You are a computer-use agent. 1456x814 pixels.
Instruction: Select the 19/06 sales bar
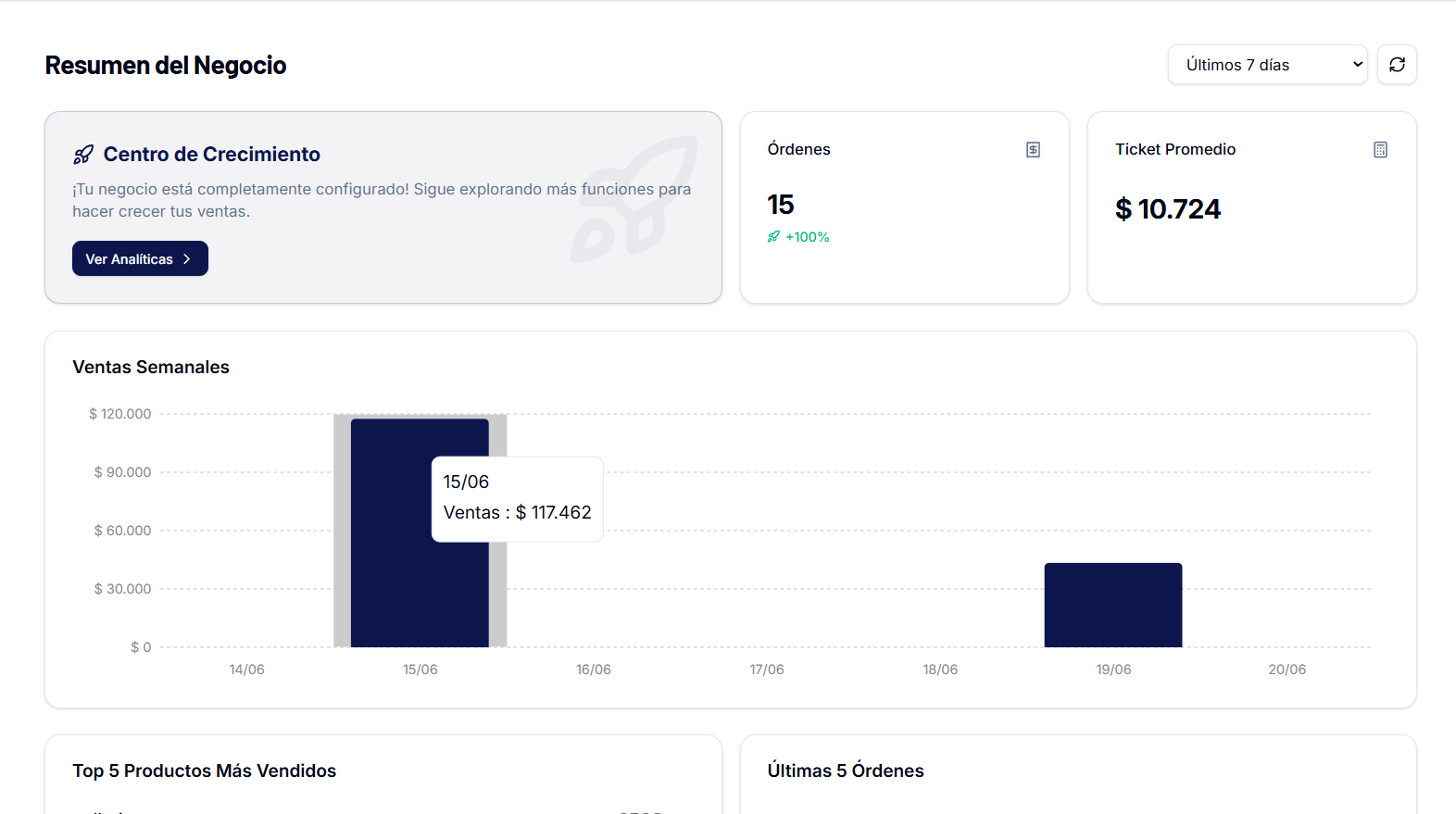(1113, 605)
